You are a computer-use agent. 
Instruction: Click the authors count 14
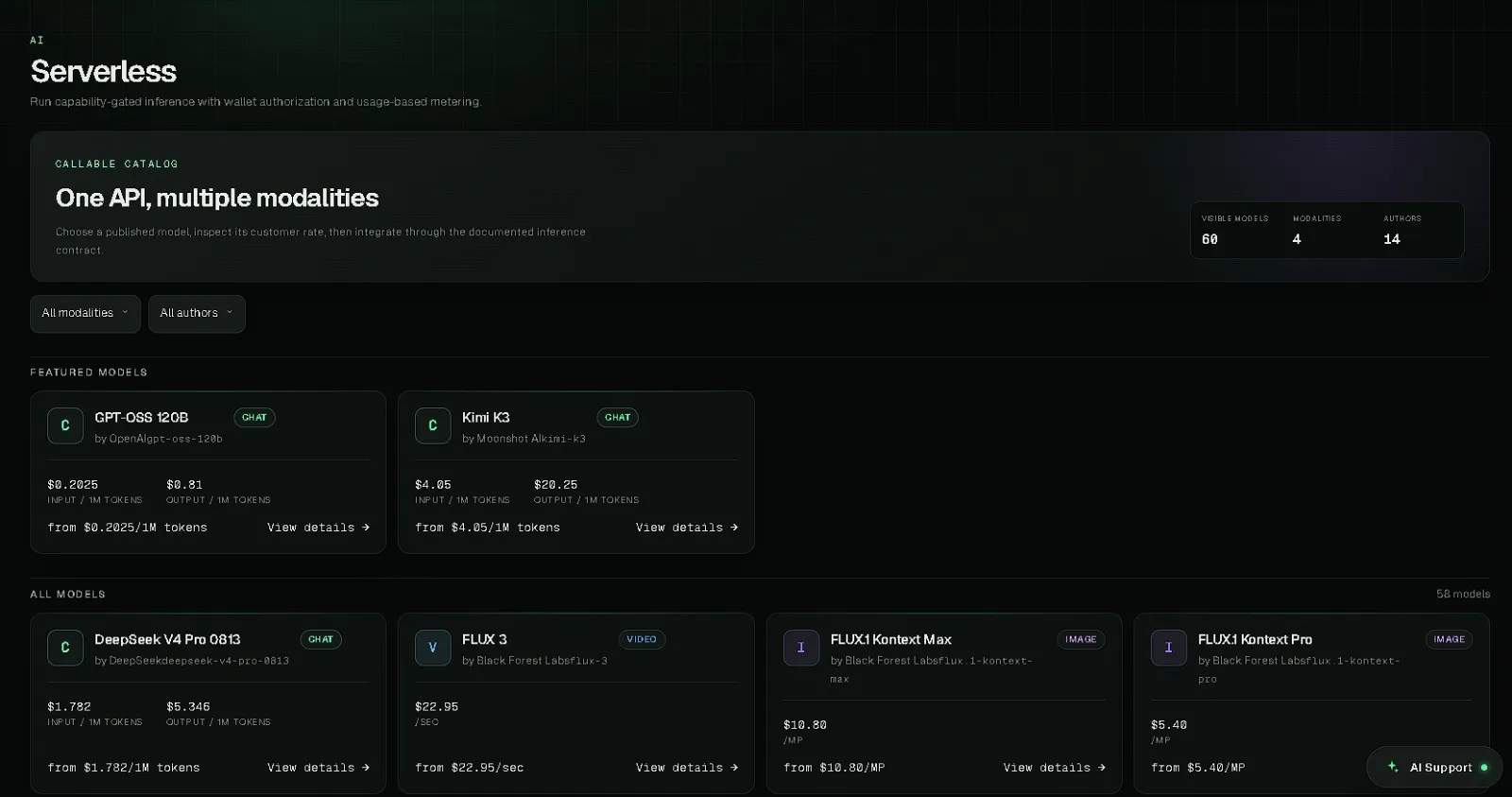click(x=1392, y=239)
